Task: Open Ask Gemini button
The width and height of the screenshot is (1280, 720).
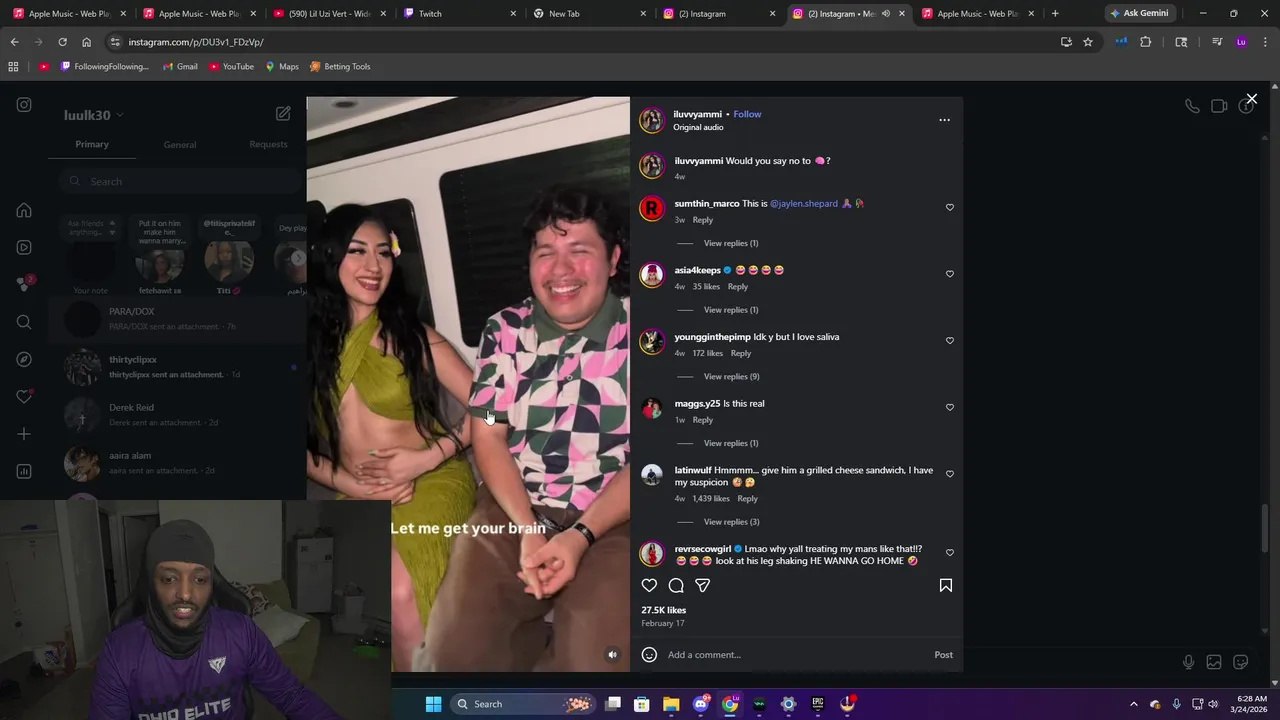Action: (x=1139, y=13)
